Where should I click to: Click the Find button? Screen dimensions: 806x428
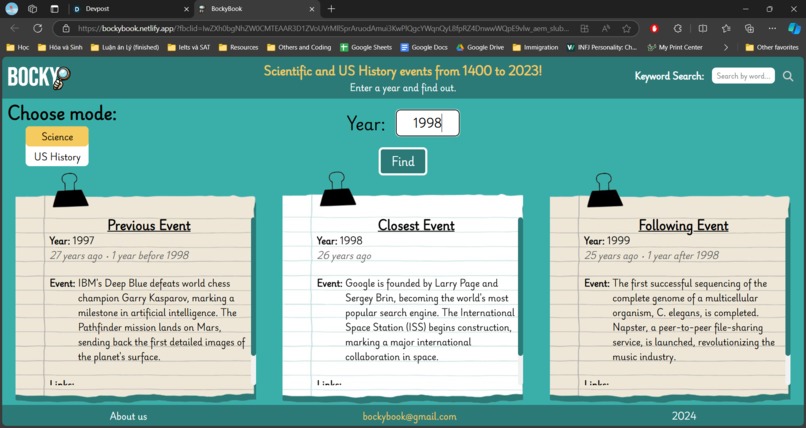tap(403, 161)
